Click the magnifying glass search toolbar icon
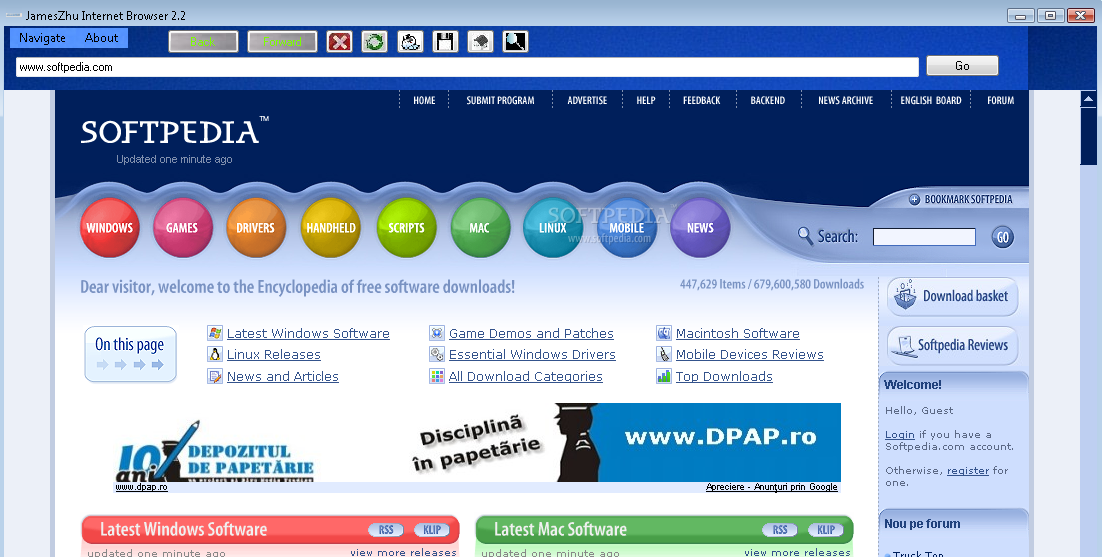 click(515, 41)
